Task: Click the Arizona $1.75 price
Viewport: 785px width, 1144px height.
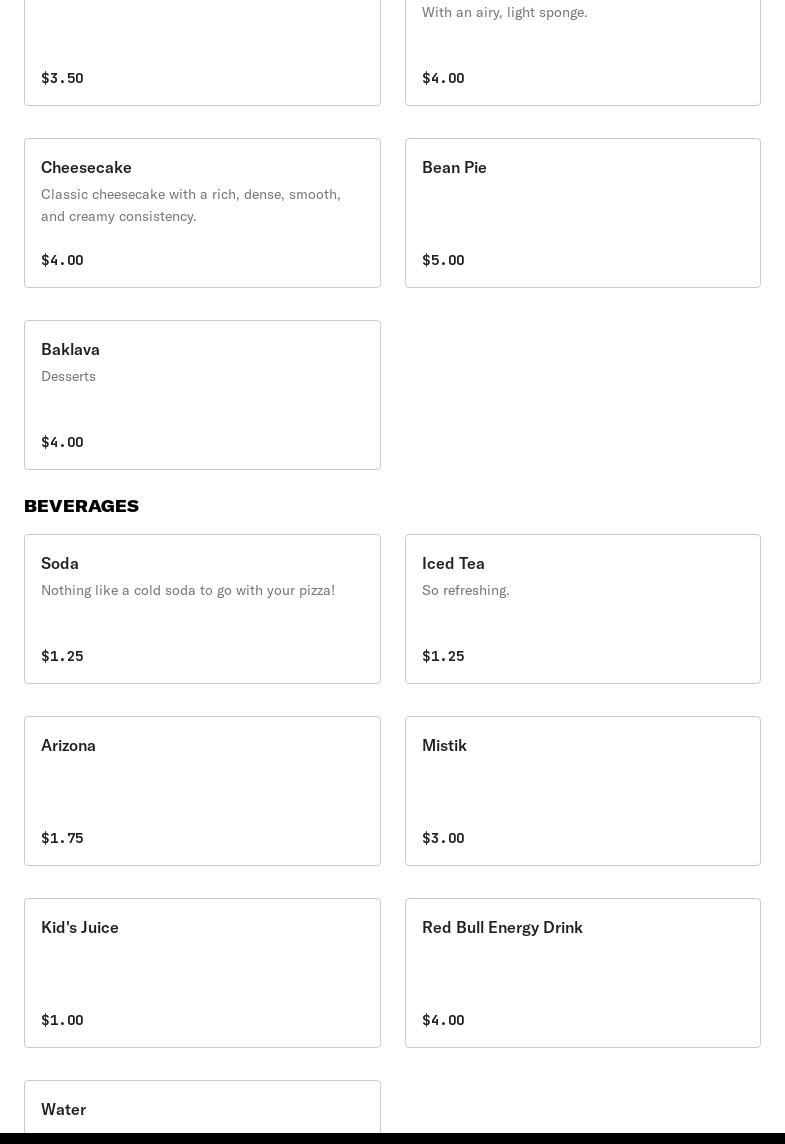Action: tap(62, 838)
